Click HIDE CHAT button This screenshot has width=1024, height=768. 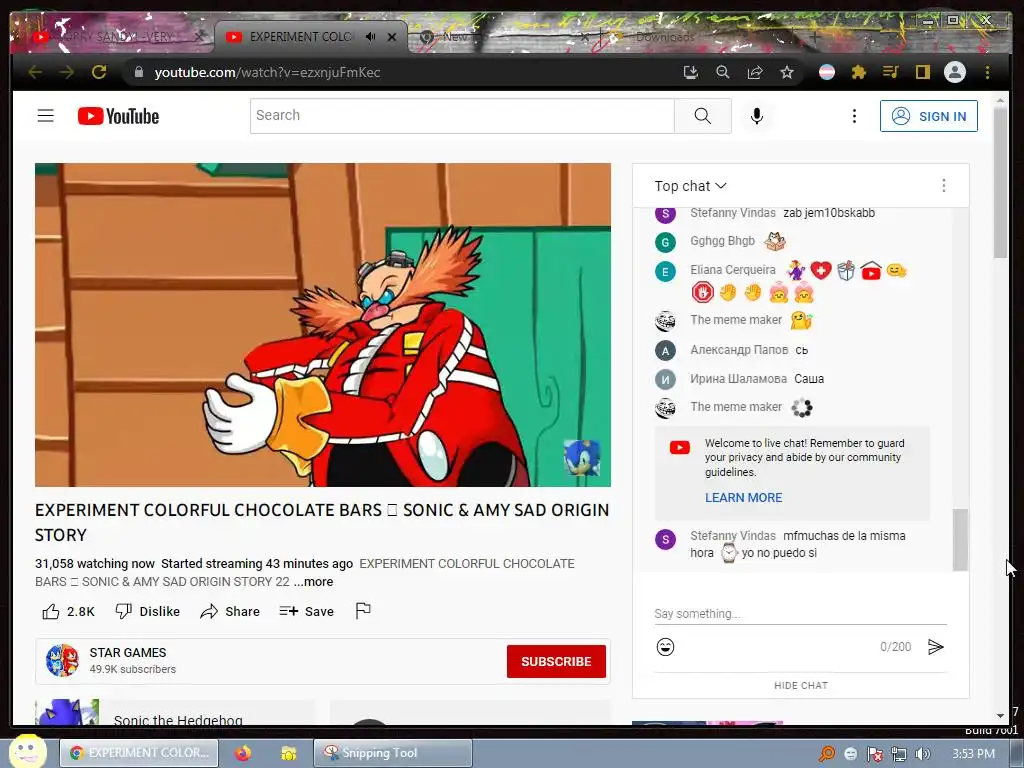tap(801, 686)
